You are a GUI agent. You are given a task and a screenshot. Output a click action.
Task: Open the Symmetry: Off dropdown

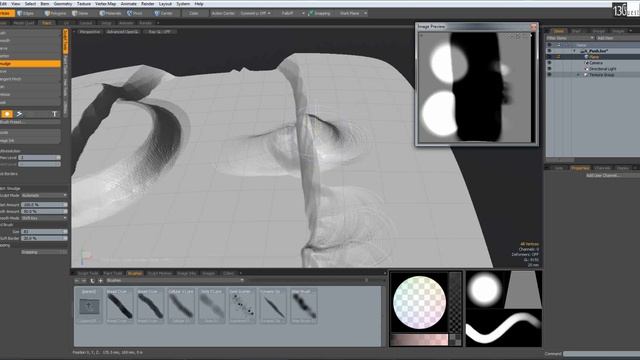coord(256,13)
